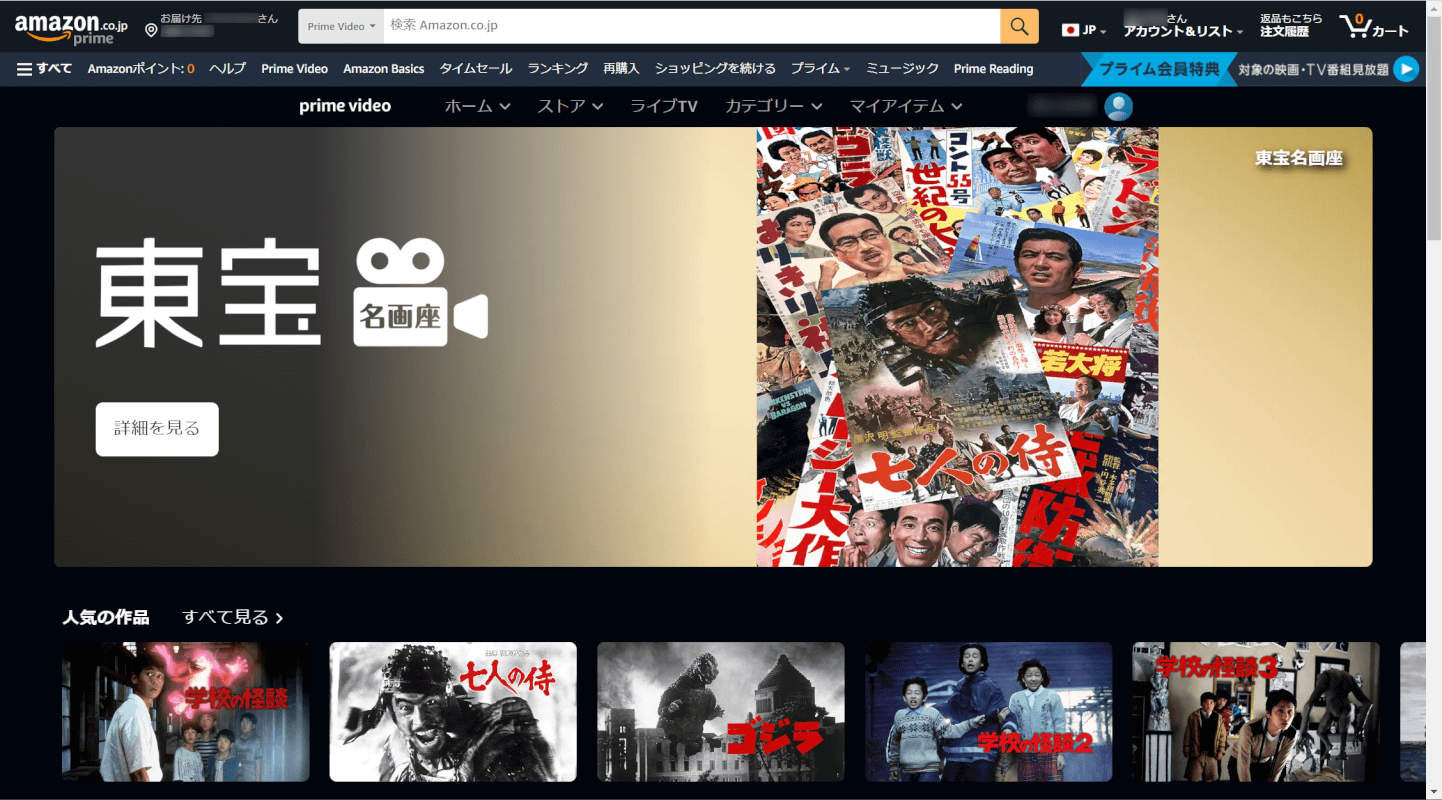The width and height of the screenshot is (1442, 800).
Task: Open 返品もこちら 注文履歴
Action: pyautogui.click(x=1290, y=26)
